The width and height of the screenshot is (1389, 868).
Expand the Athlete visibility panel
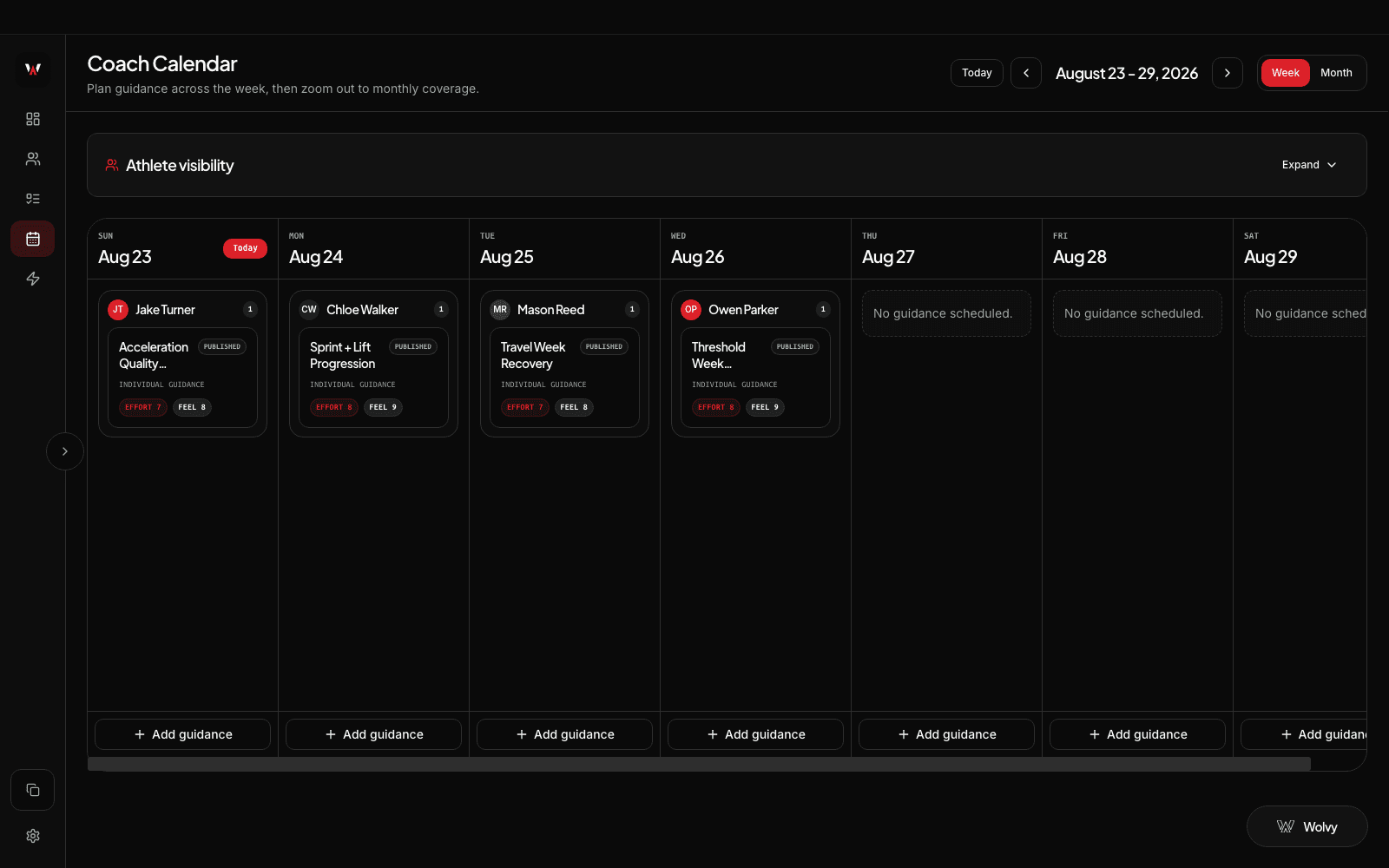tap(1309, 165)
